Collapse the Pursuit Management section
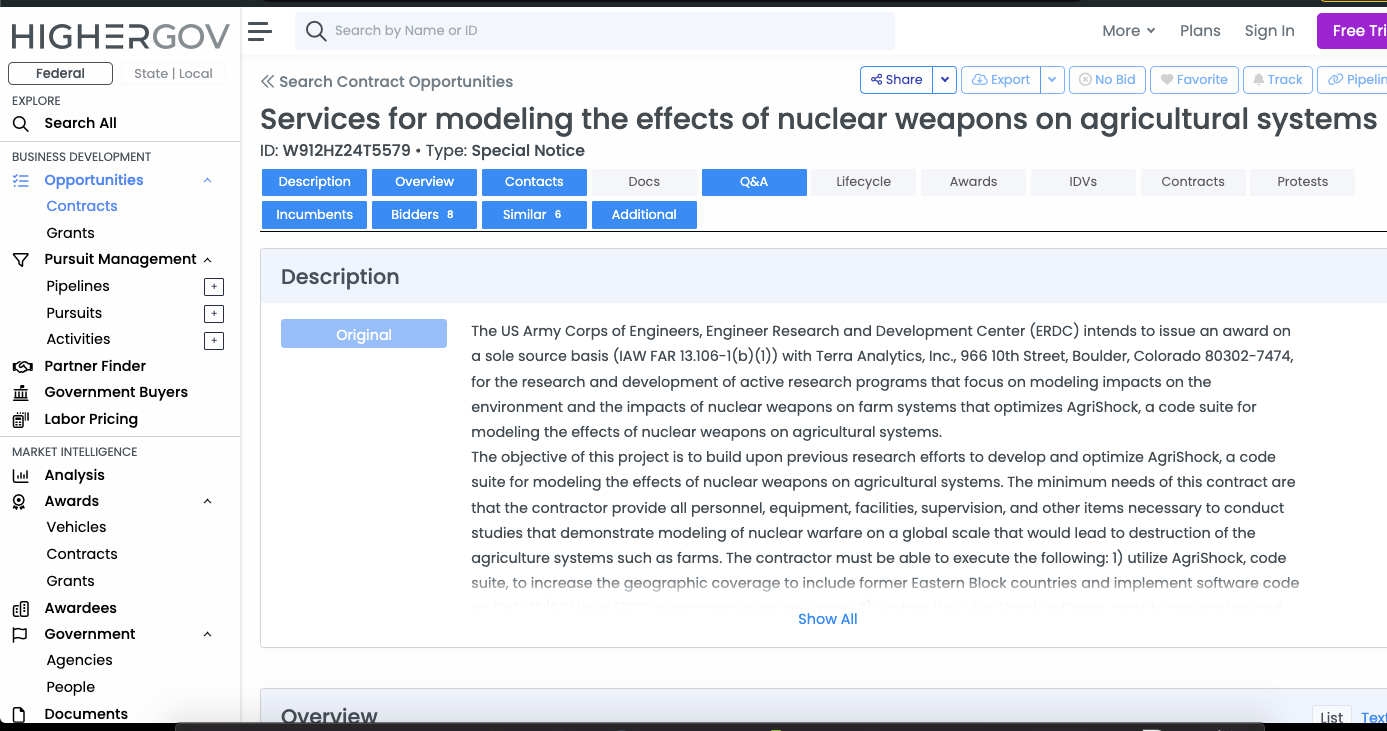1387x731 pixels. (x=208, y=260)
